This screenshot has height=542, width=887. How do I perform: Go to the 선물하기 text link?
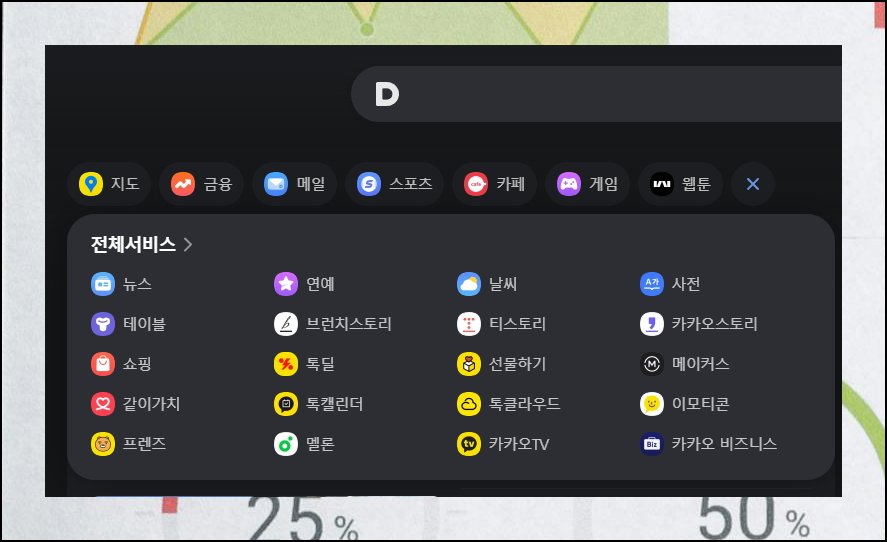(517, 364)
